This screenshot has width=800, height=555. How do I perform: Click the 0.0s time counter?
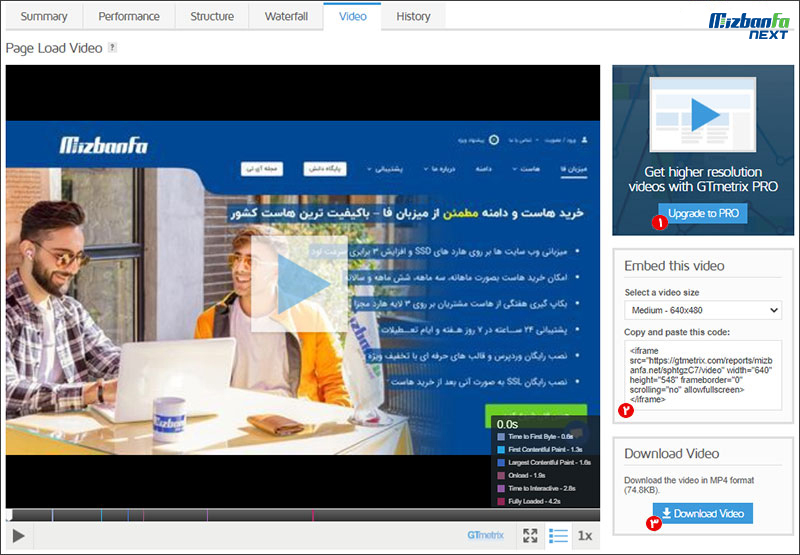tap(507, 424)
